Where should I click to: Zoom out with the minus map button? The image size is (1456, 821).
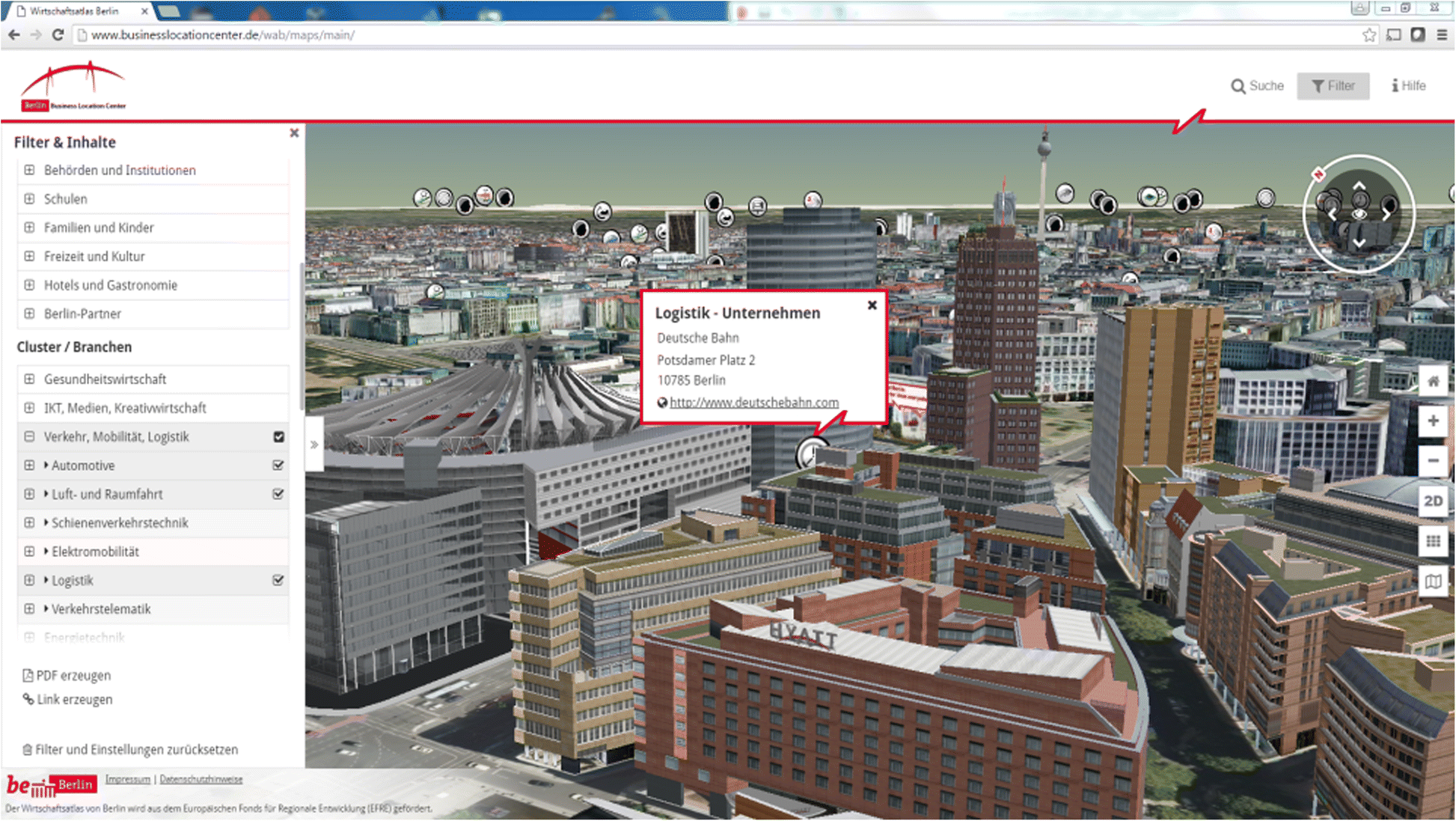[1433, 461]
